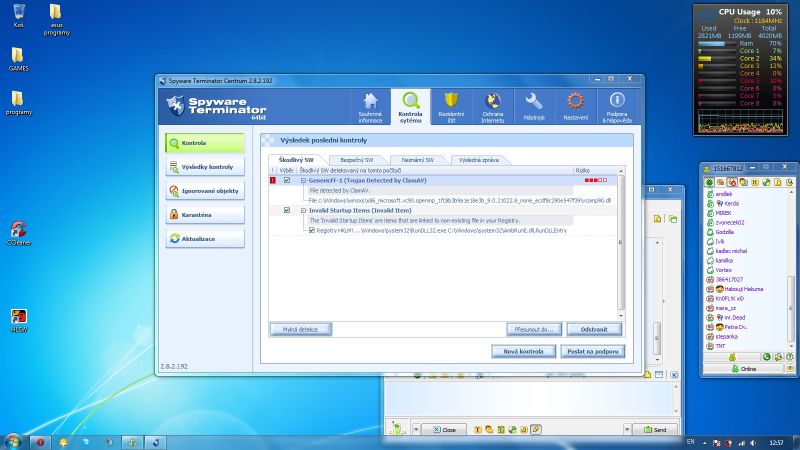Open Ignorované objekty sidebar item

coord(205,191)
